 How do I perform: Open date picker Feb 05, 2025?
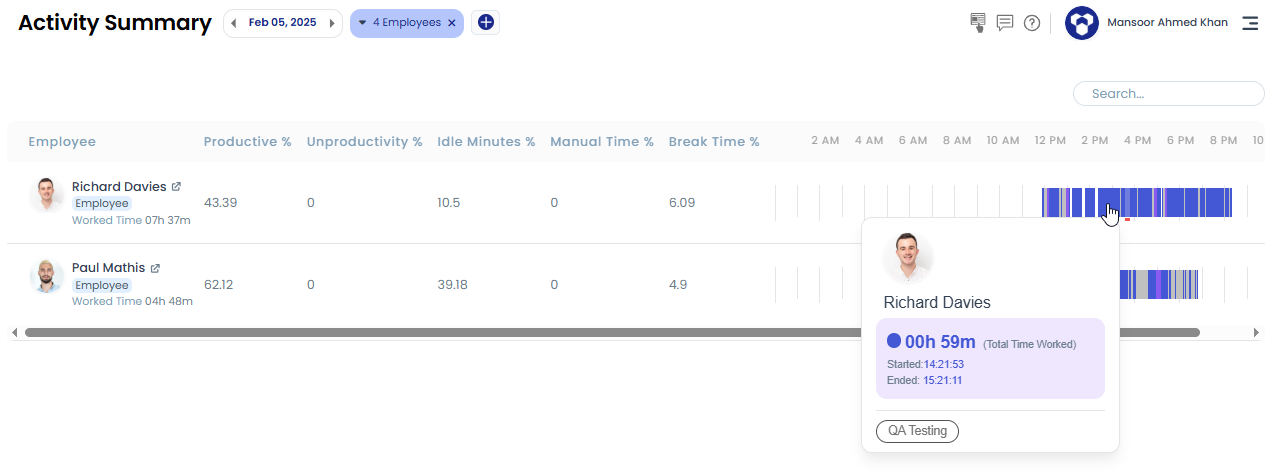[282, 23]
